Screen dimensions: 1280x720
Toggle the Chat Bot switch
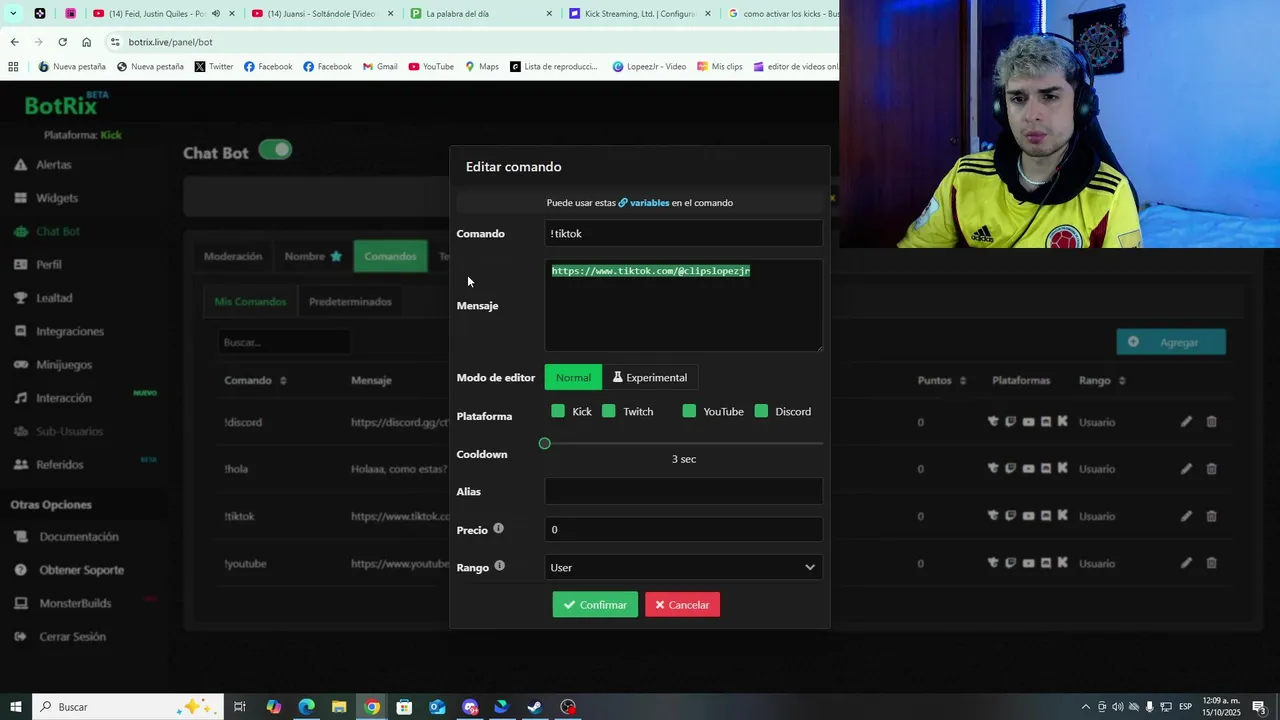click(x=275, y=150)
